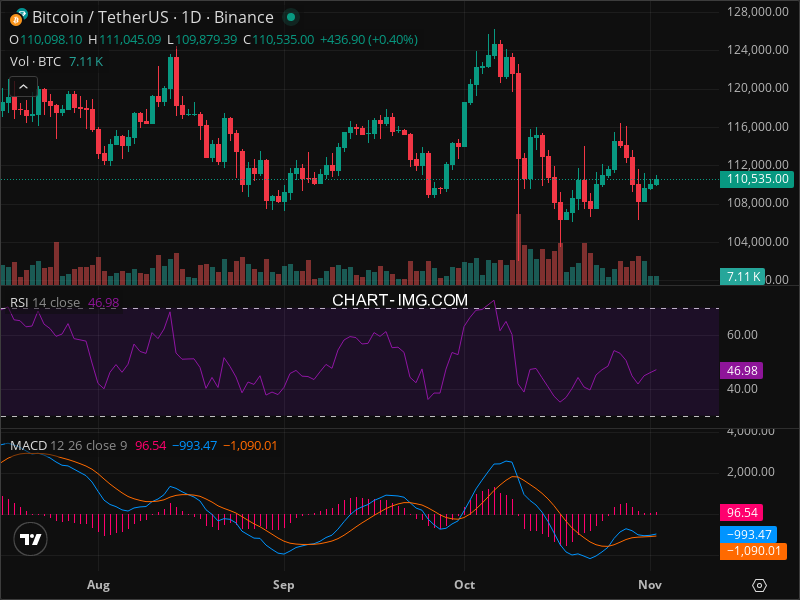Click the green 110,535.00 current price tag

755,179
